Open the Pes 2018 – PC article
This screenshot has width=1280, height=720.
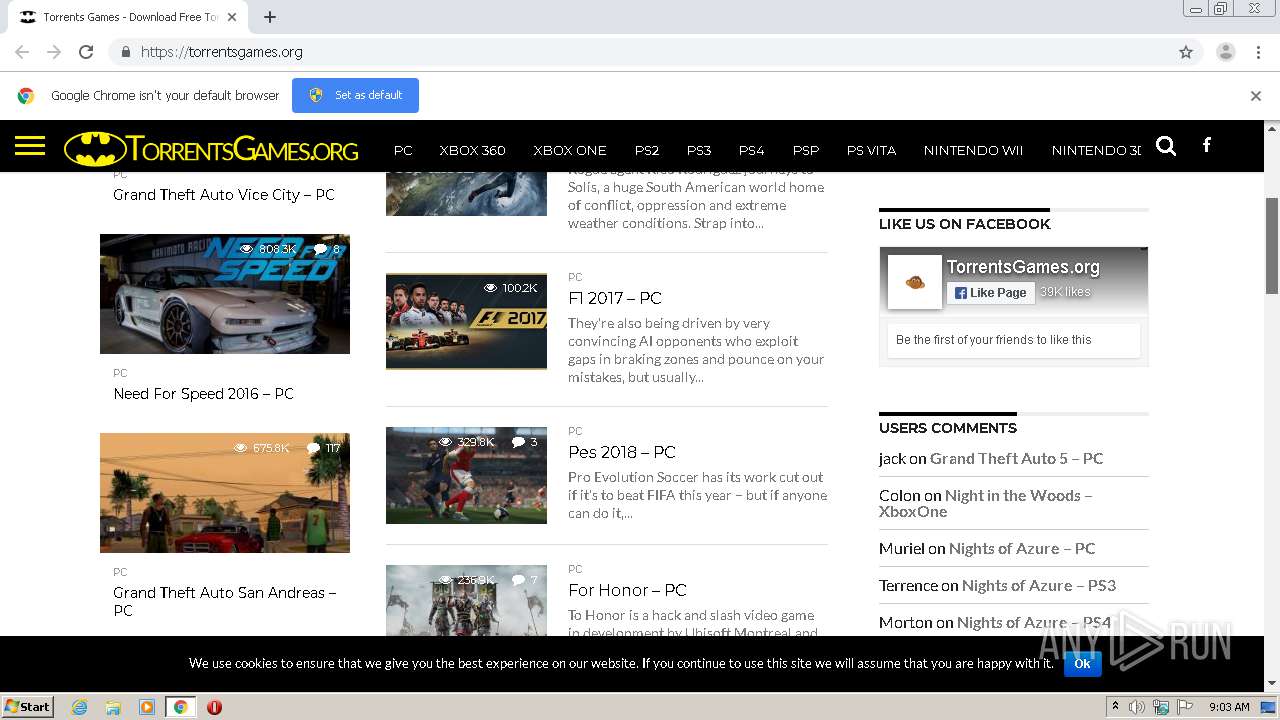(x=622, y=452)
